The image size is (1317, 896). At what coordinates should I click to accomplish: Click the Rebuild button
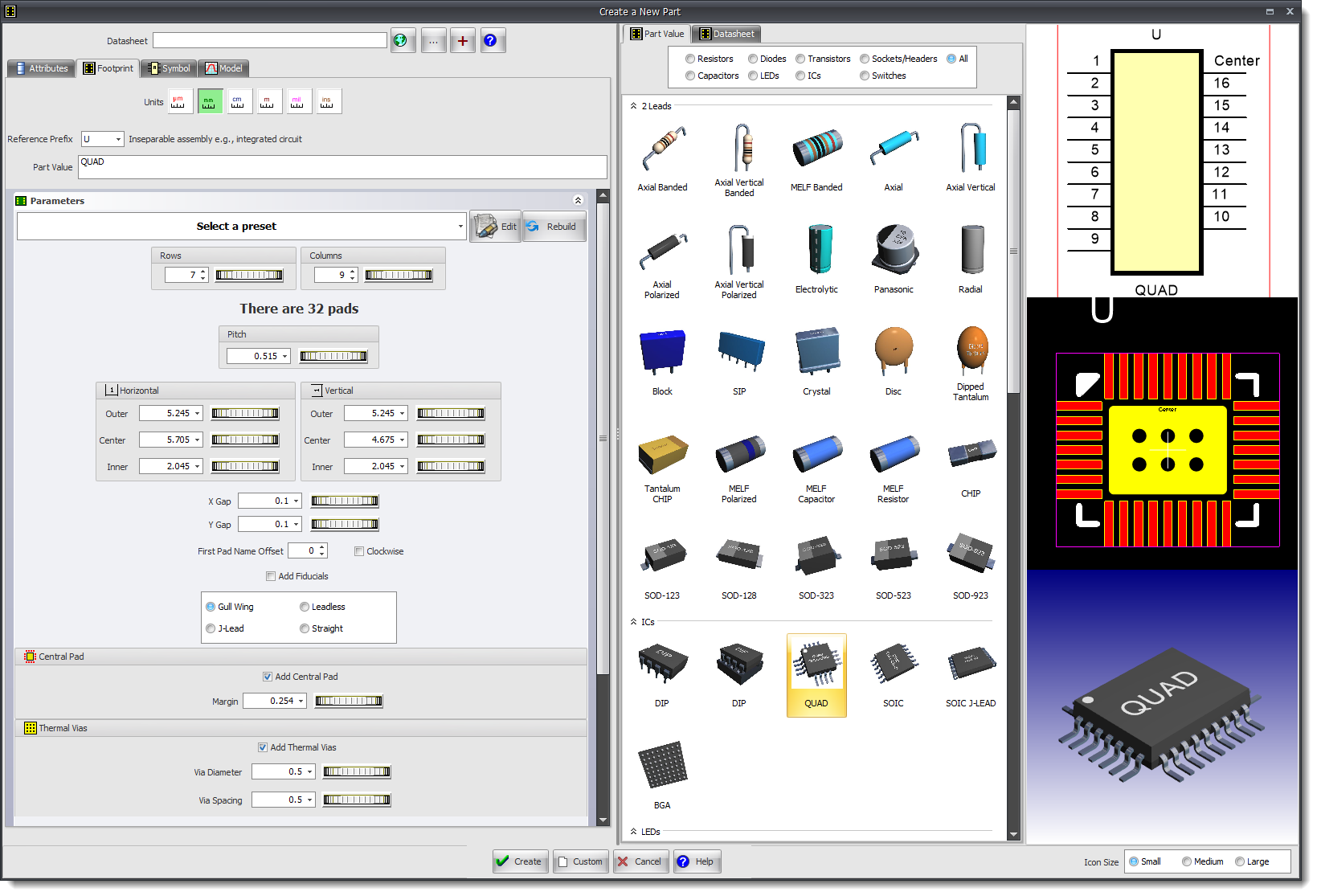pyautogui.click(x=554, y=226)
